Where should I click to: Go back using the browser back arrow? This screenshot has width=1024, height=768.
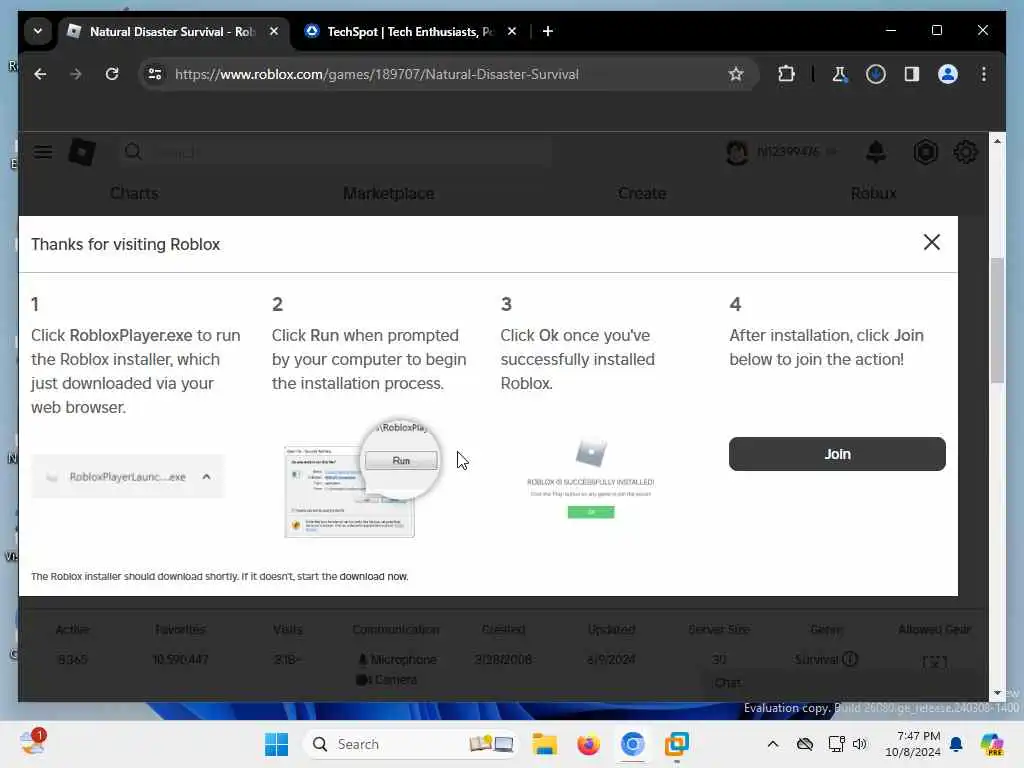point(40,74)
